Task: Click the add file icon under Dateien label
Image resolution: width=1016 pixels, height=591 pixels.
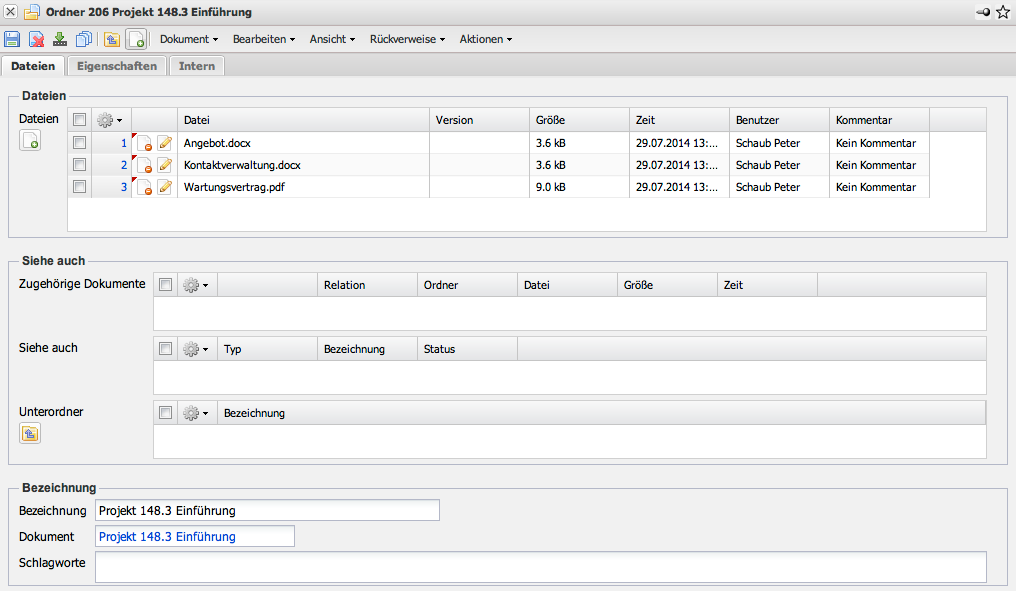Action: pyautogui.click(x=30, y=141)
